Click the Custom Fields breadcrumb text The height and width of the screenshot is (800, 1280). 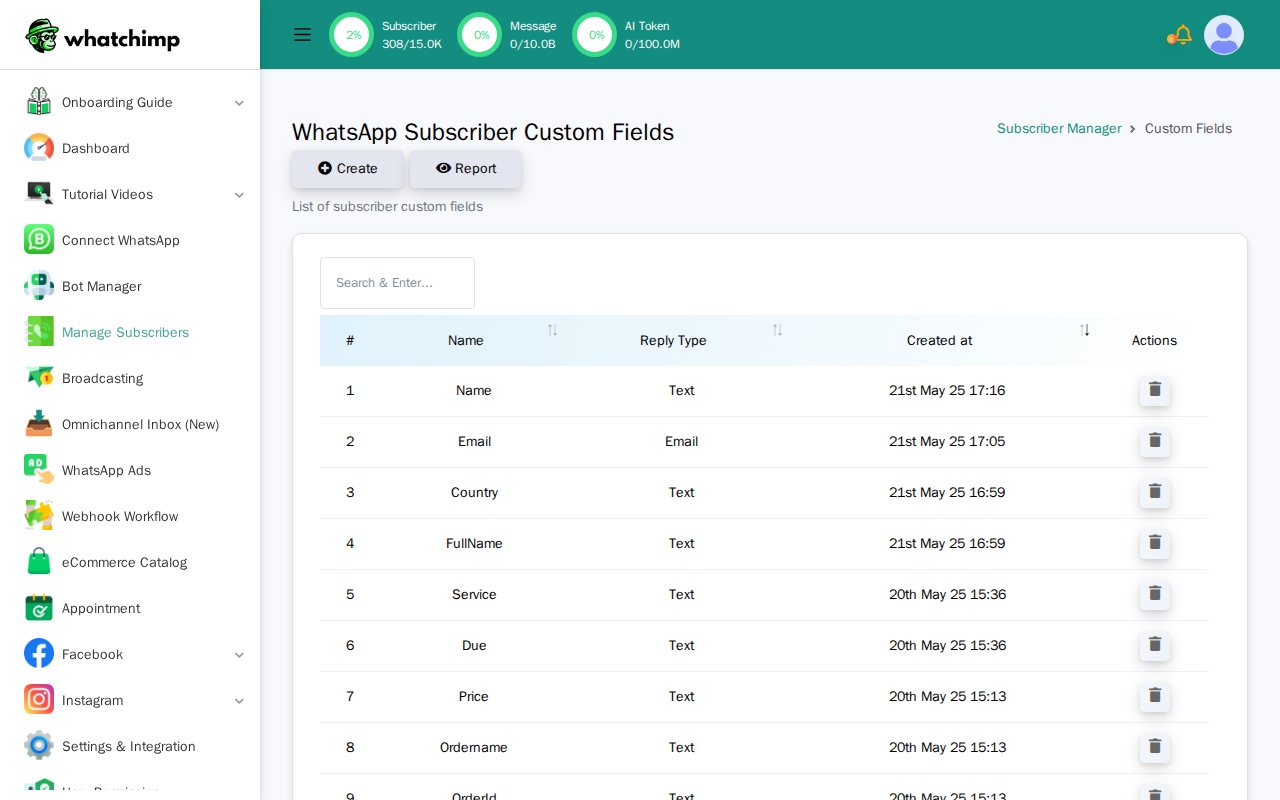coord(1188,129)
